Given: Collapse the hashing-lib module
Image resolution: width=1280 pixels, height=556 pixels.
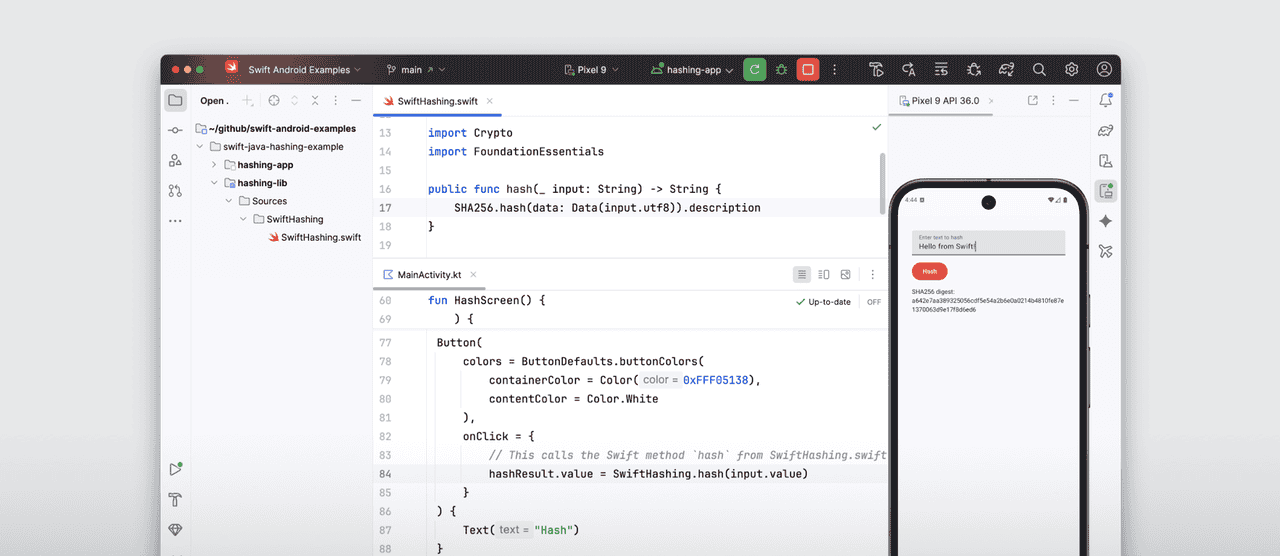Looking at the screenshot, I should pyautogui.click(x=214, y=183).
